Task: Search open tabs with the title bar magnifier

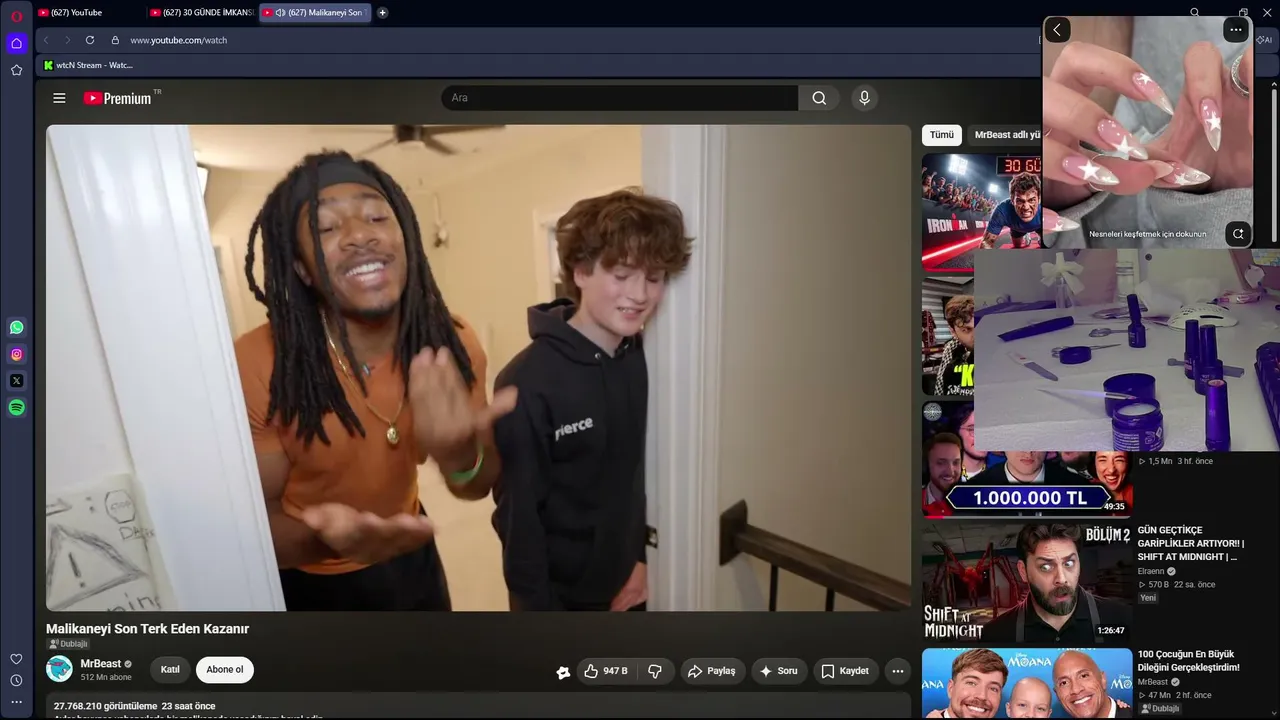Action: tap(1195, 13)
